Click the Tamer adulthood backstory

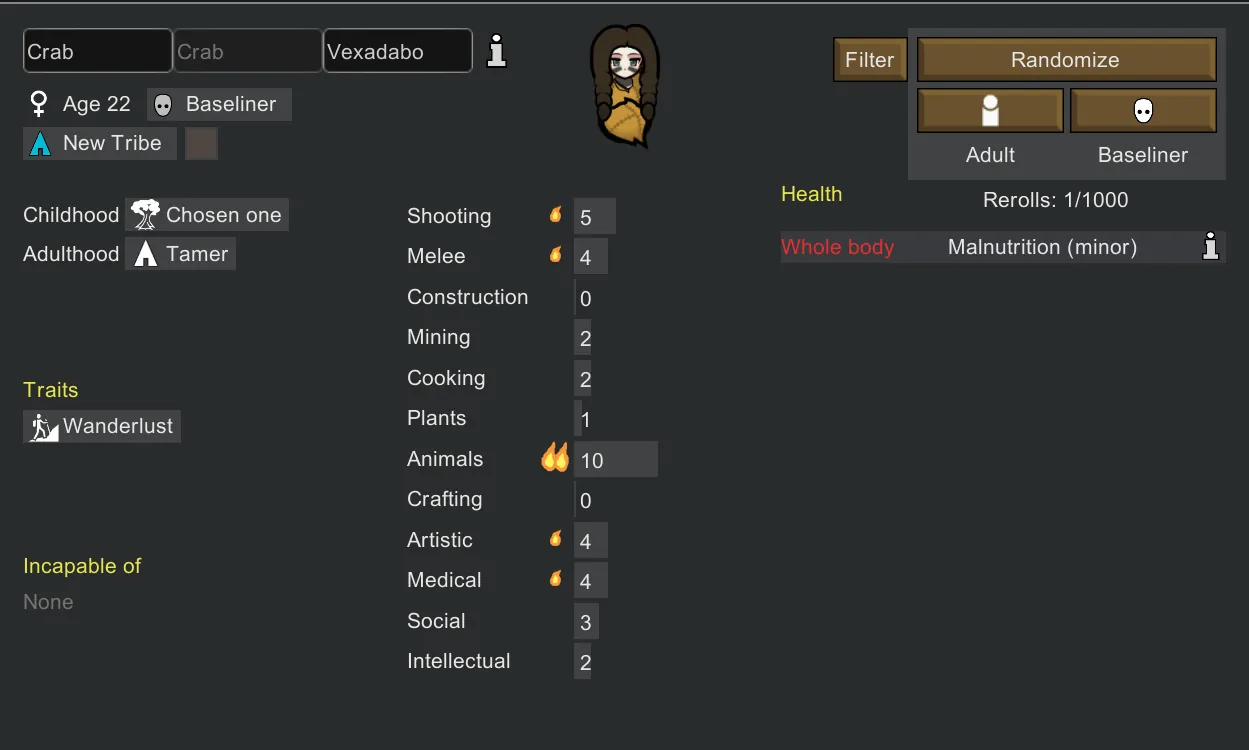(180, 254)
